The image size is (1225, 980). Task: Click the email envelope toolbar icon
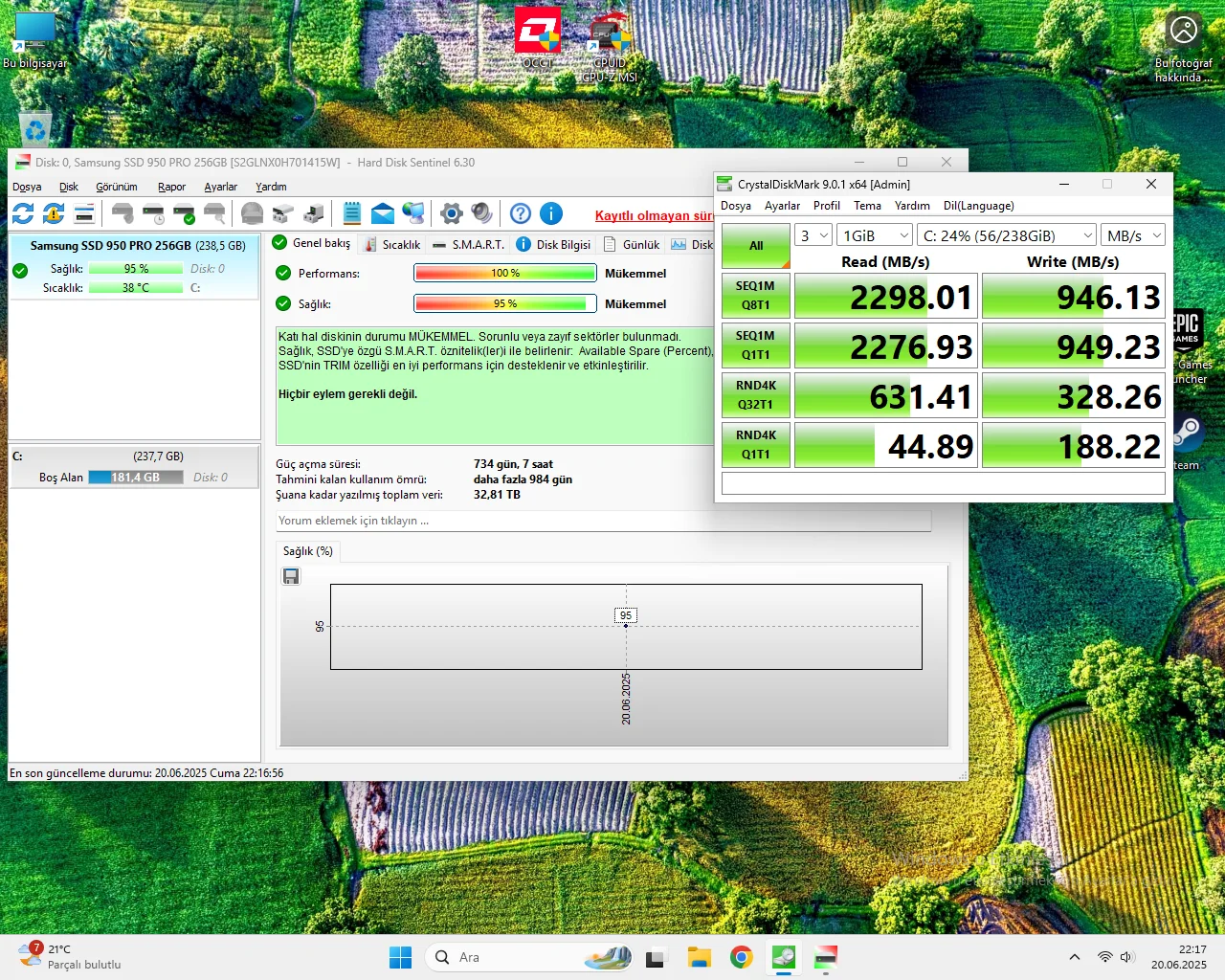(x=383, y=213)
